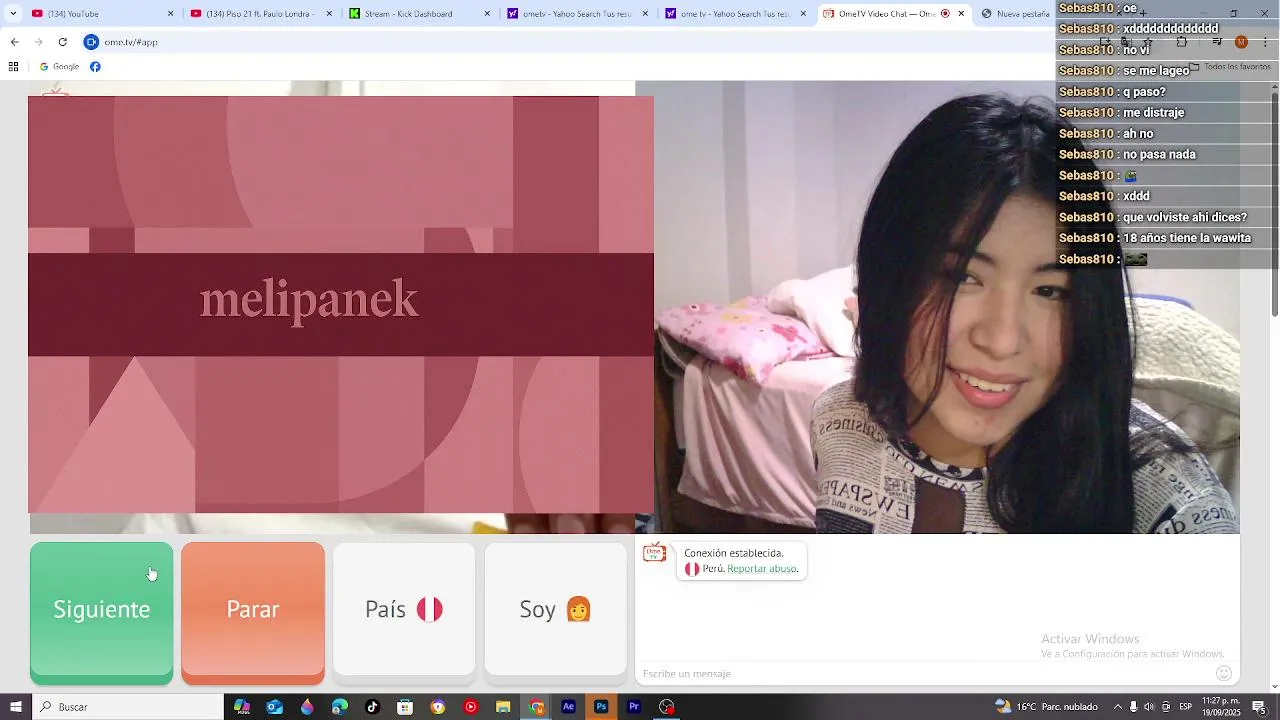1280x720 pixels.
Task: Open TikTok from the taskbar
Action: (372, 707)
